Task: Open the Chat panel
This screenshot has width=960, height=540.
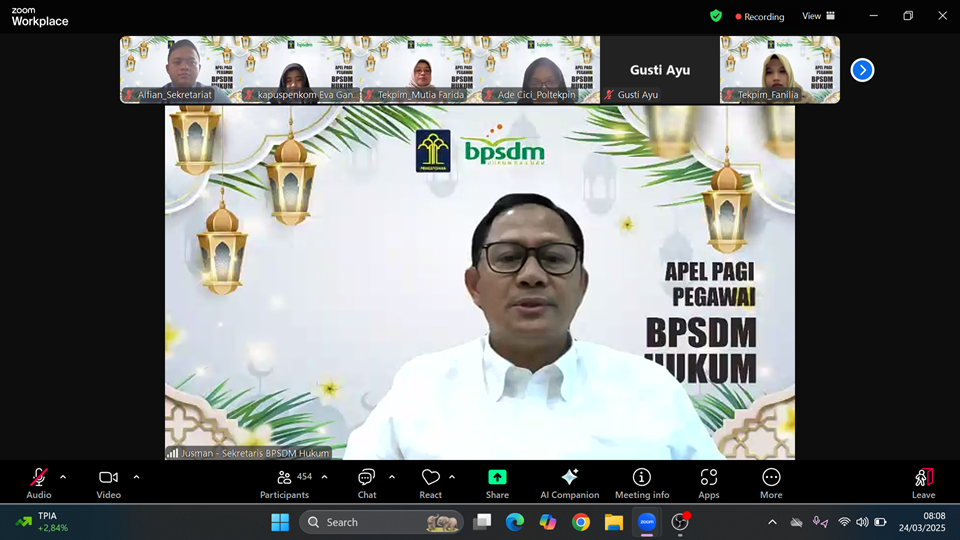Action: coord(367,484)
